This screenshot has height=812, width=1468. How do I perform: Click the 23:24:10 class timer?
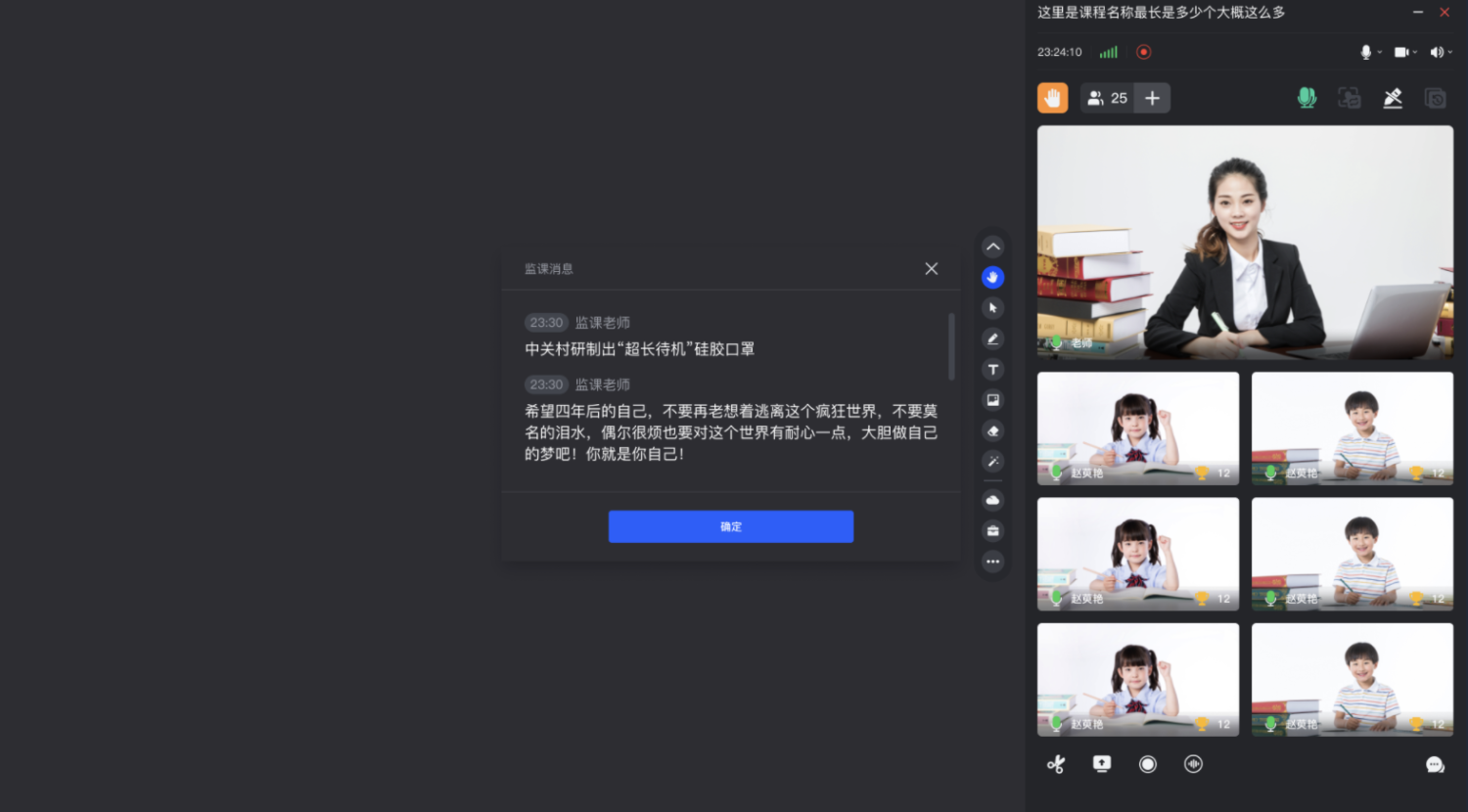point(1060,52)
